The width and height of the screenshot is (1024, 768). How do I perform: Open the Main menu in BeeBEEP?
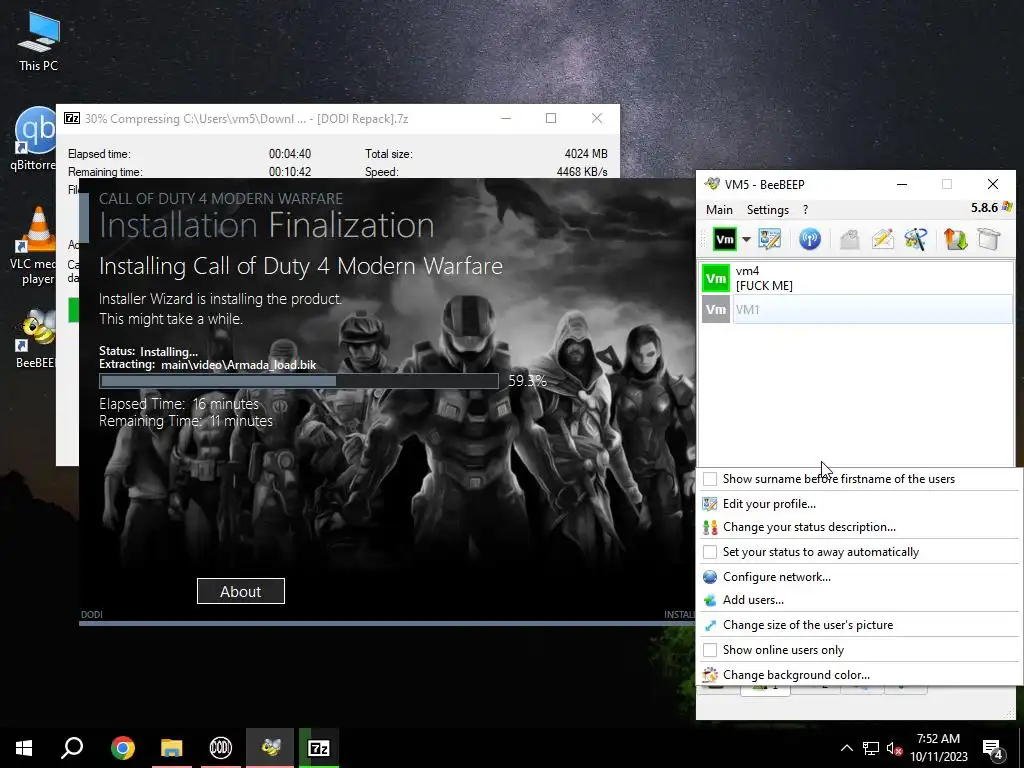(x=719, y=210)
